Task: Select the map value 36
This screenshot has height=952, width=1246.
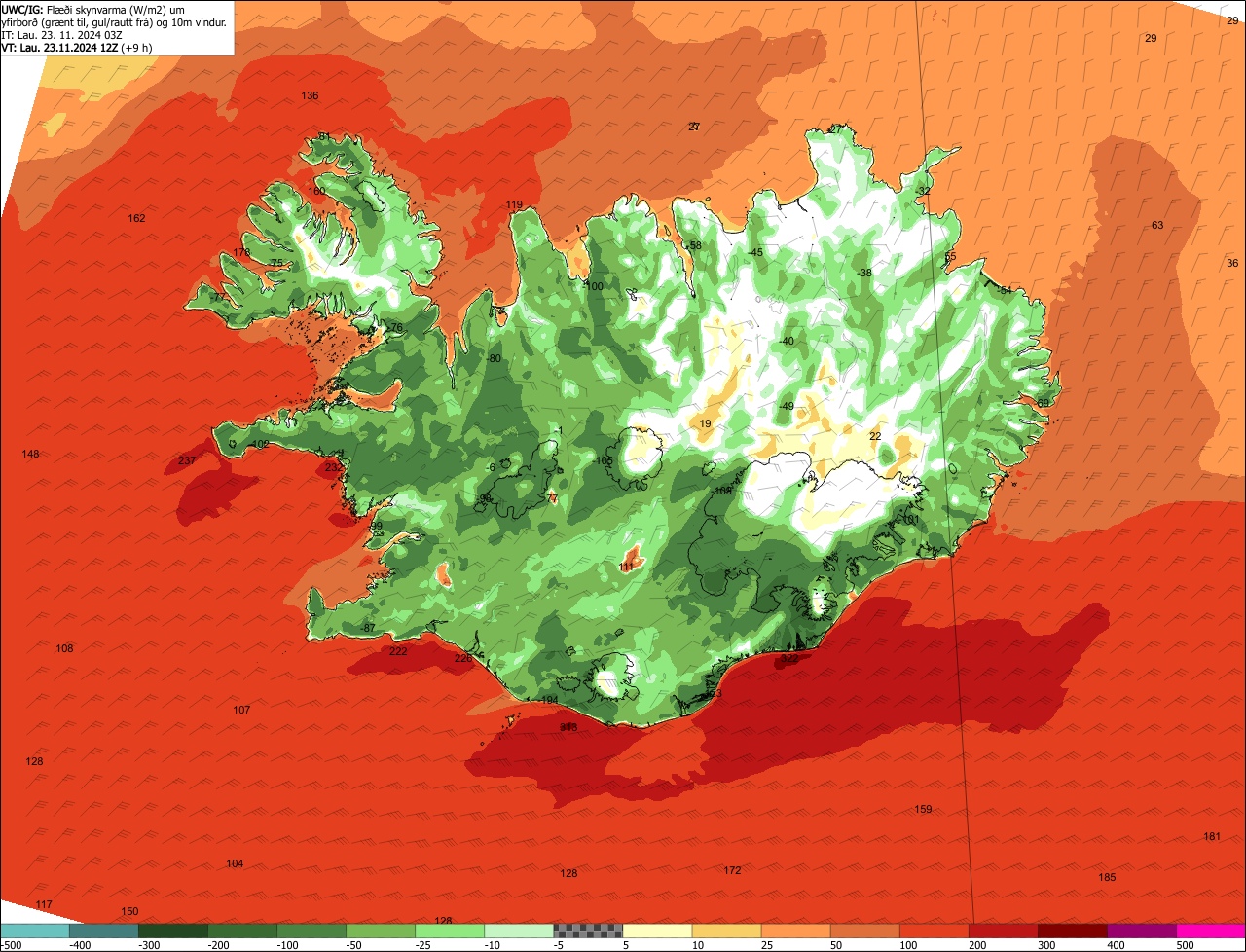Action: point(1232,263)
